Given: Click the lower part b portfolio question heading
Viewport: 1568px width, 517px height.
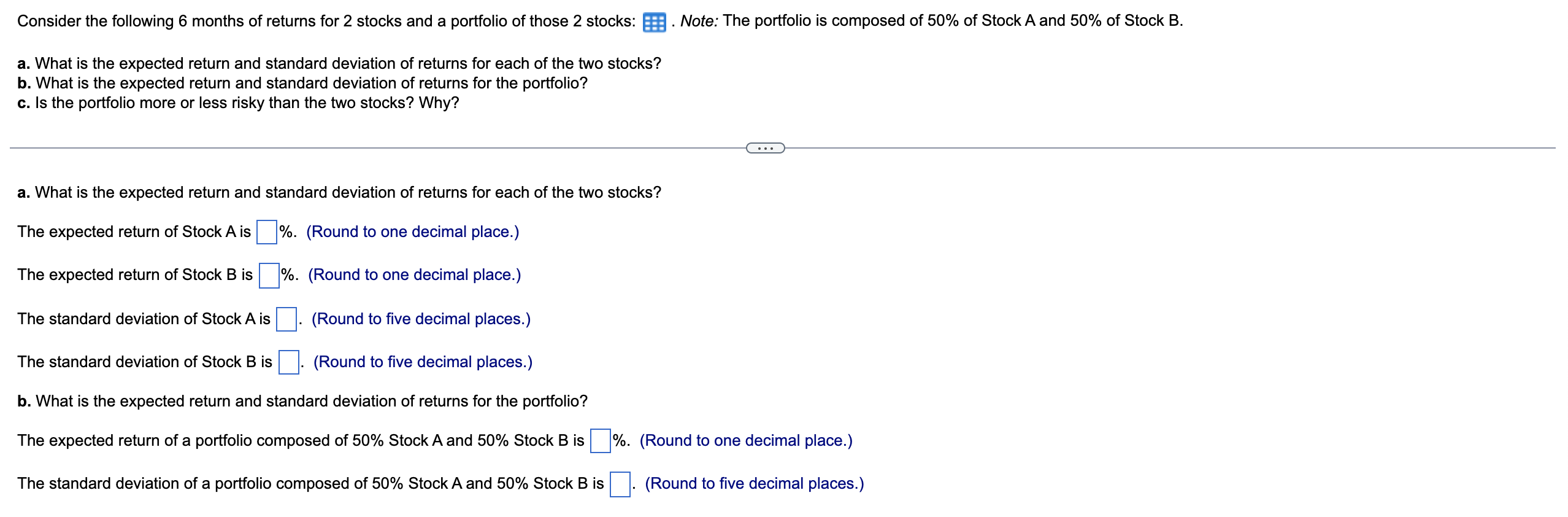Looking at the screenshot, I should click(x=302, y=401).
